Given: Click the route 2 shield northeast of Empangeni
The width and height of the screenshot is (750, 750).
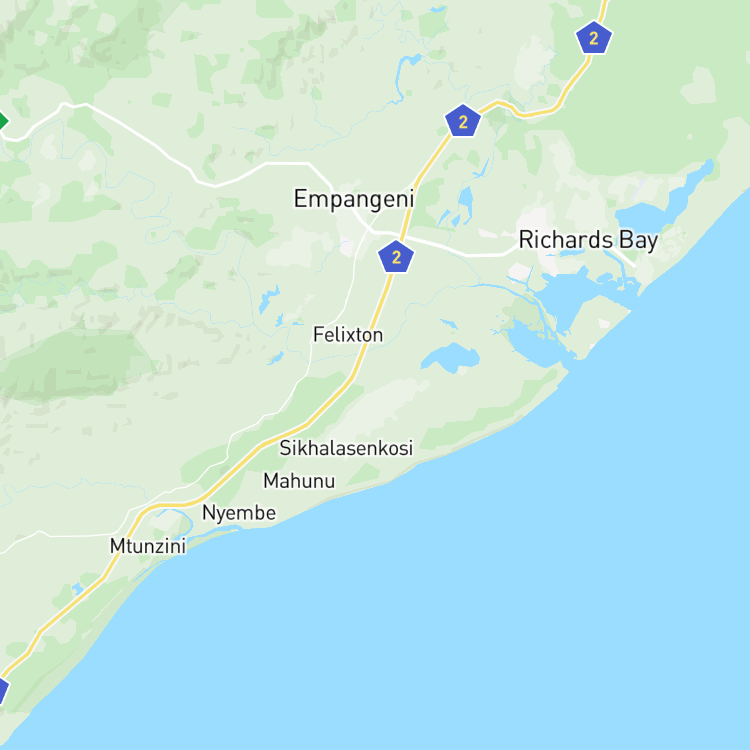Looking at the screenshot, I should (x=463, y=121).
